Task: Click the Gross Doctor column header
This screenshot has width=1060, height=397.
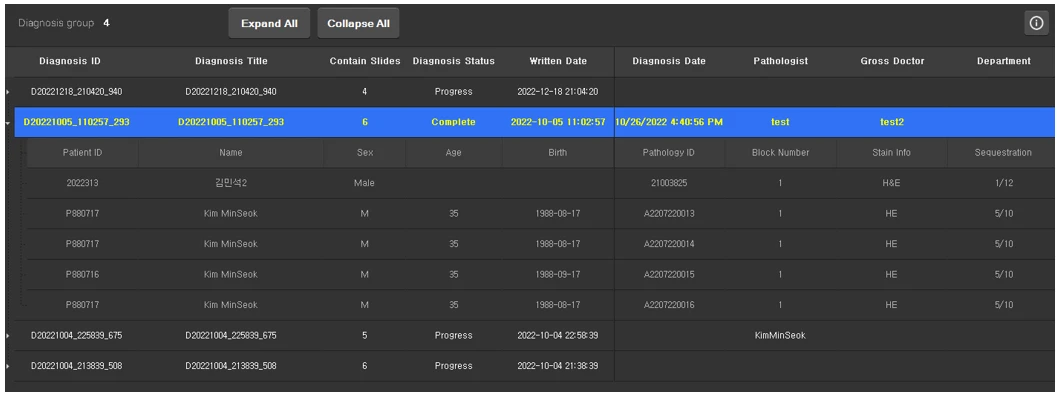Action: coord(892,61)
